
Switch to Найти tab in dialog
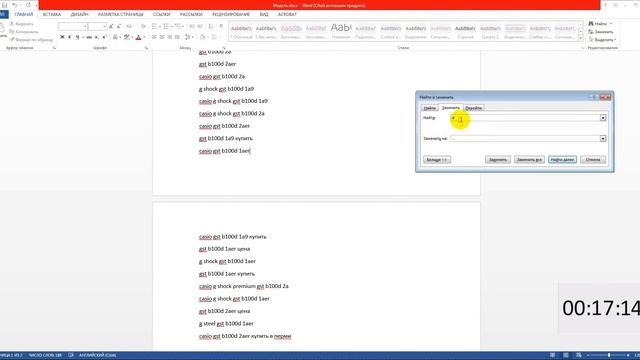point(429,108)
